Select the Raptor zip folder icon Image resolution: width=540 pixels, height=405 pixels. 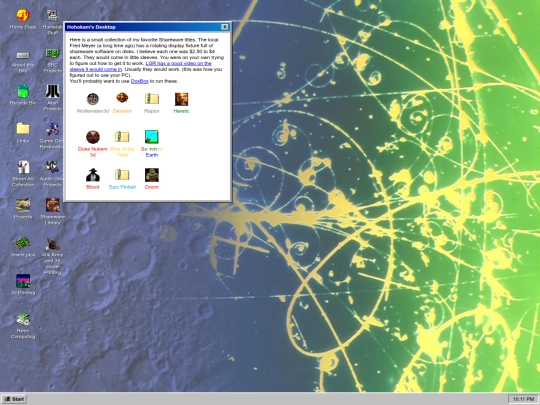pyautogui.click(x=152, y=103)
